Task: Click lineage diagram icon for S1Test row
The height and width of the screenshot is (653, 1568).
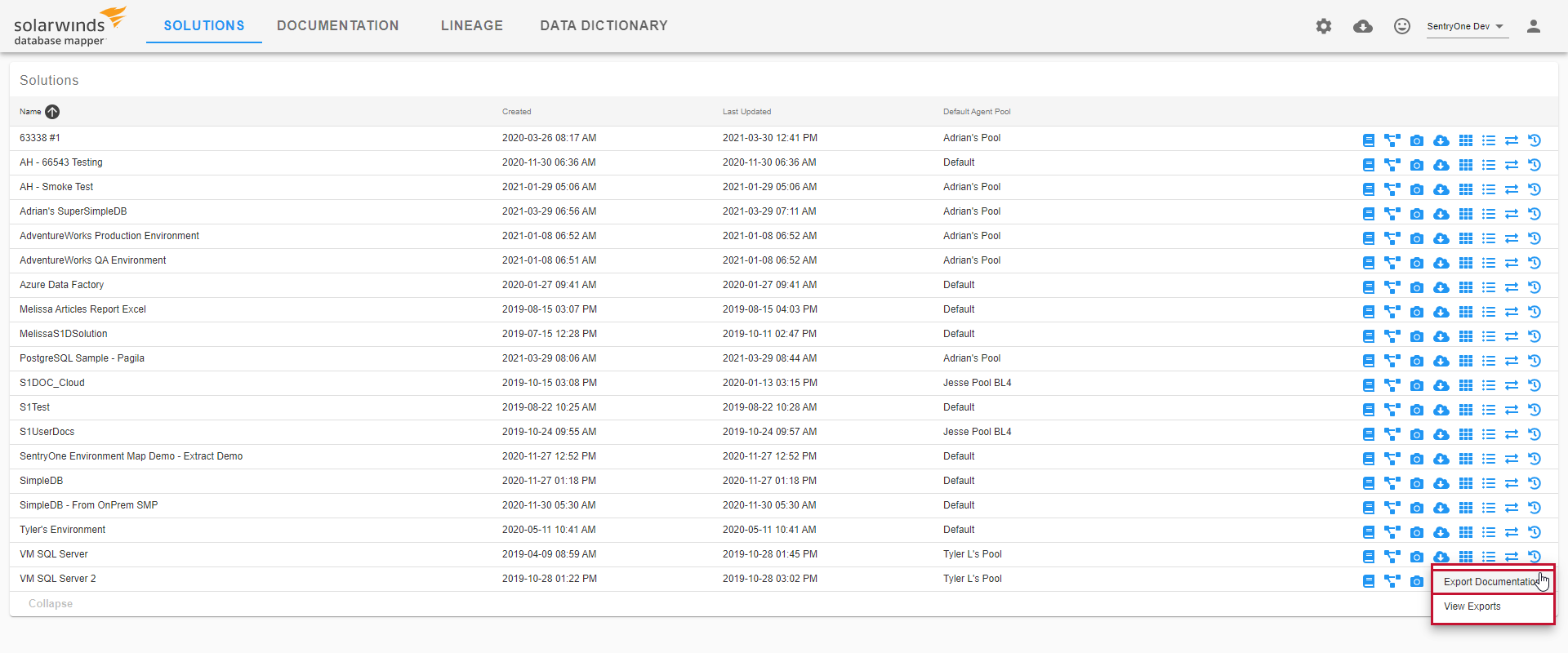Action: pos(1392,410)
